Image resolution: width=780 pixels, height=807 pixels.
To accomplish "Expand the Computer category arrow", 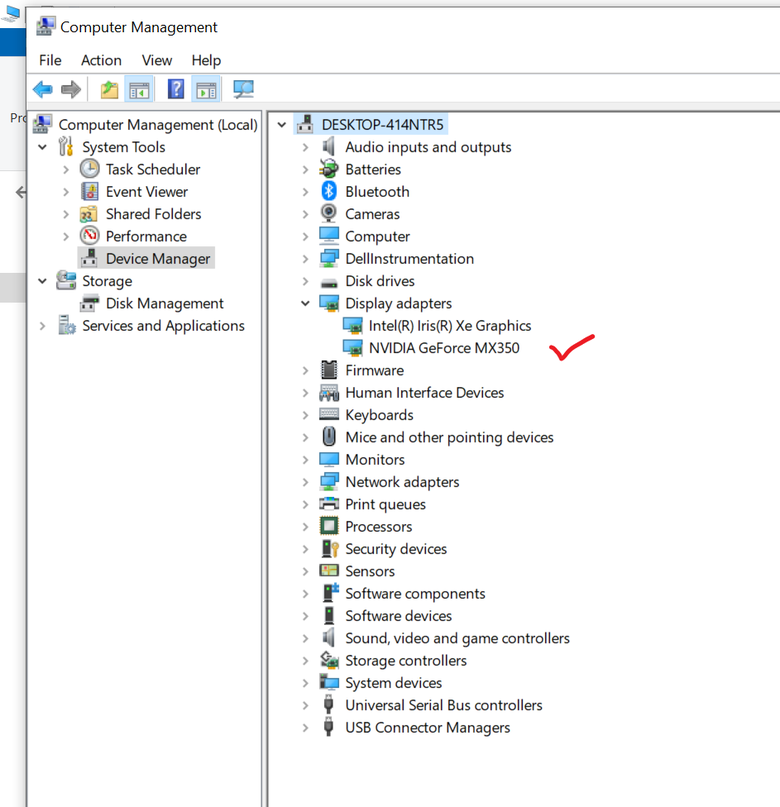I will pos(305,236).
